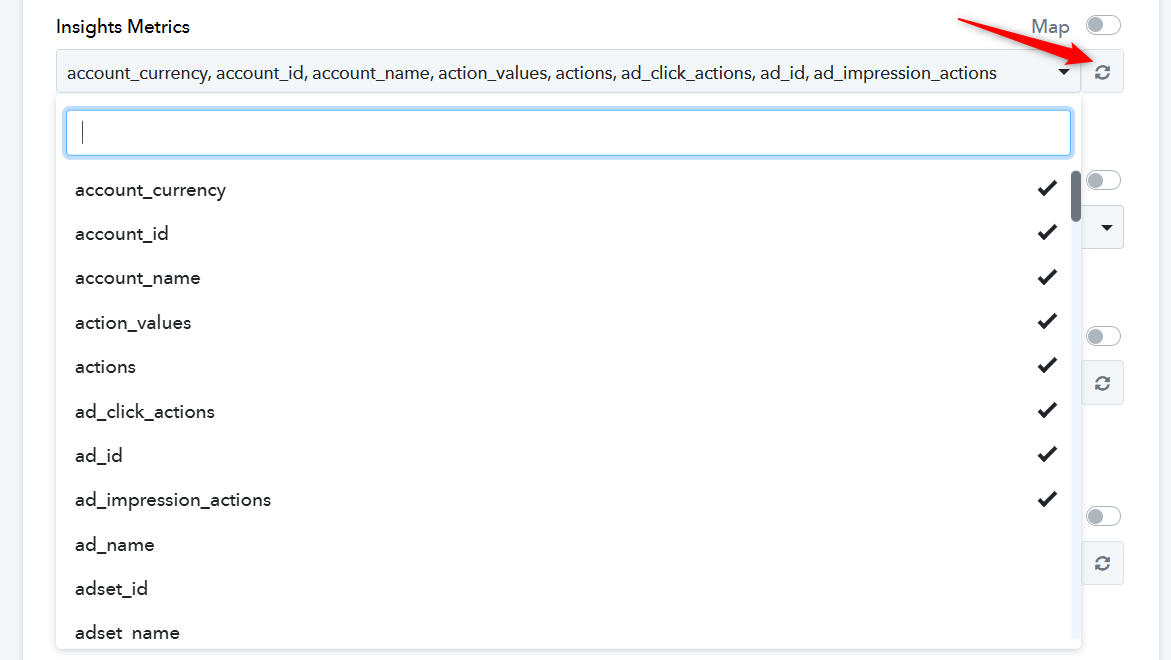The image size is (1171, 660).
Task: Click the bottom refresh icon on the right
Action: [x=1102, y=563]
